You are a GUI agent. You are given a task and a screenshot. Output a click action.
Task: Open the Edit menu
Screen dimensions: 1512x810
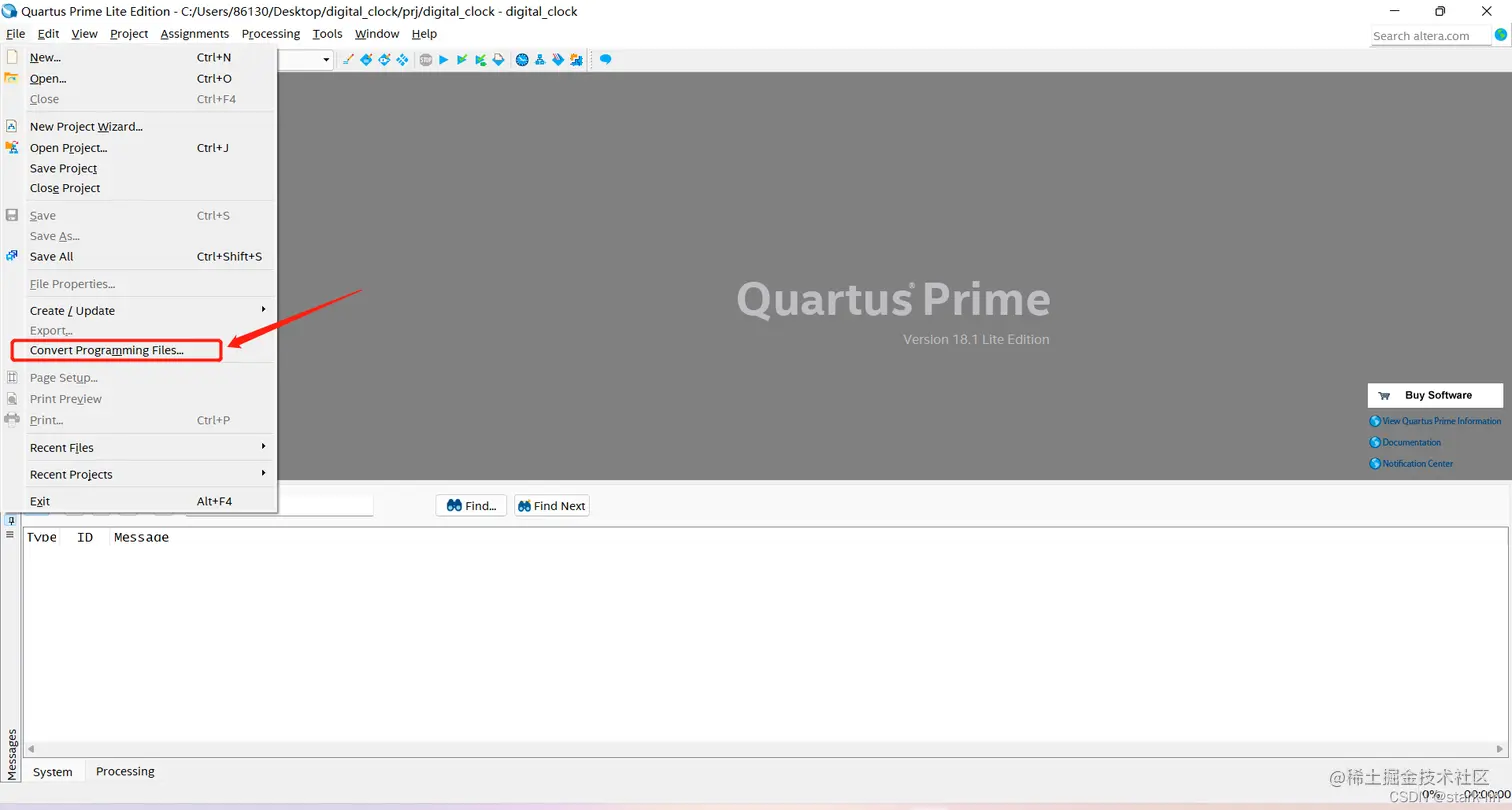coord(48,34)
